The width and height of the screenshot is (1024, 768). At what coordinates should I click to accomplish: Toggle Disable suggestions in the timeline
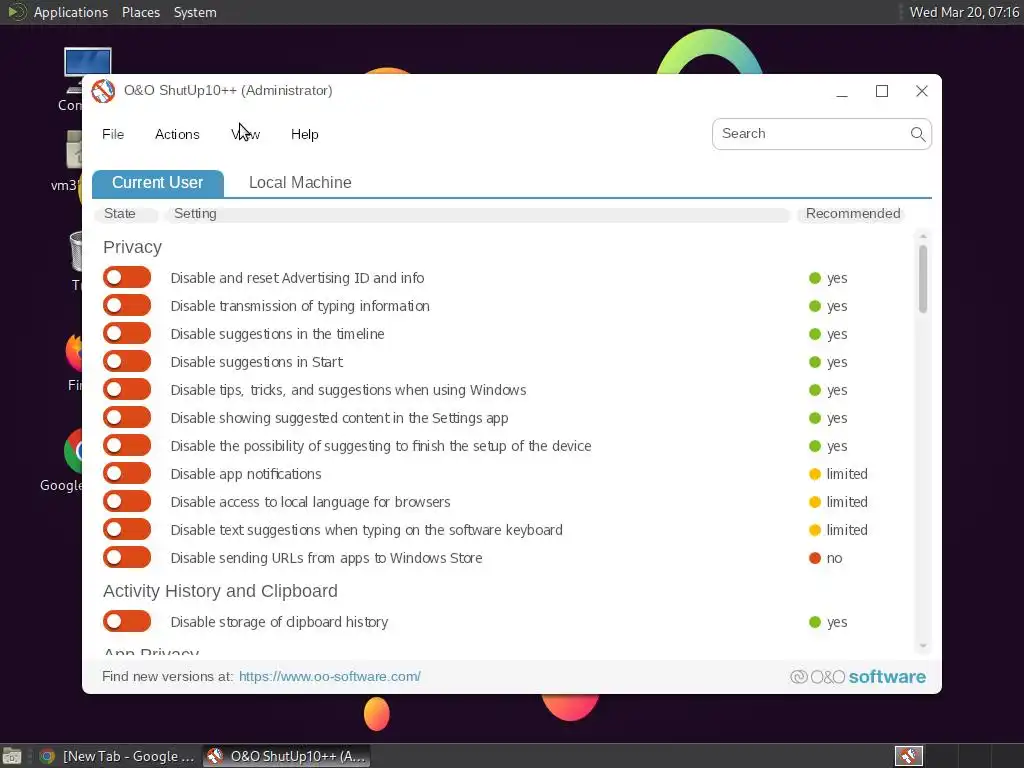pos(127,334)
